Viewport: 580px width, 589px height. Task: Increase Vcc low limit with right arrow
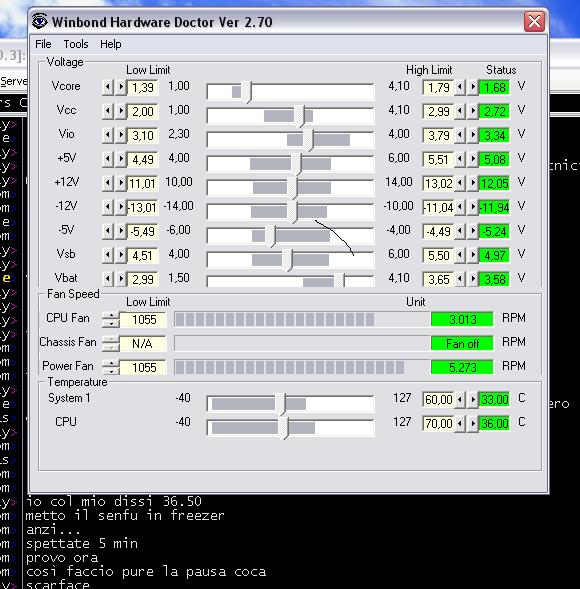click(x=120, y=112)
